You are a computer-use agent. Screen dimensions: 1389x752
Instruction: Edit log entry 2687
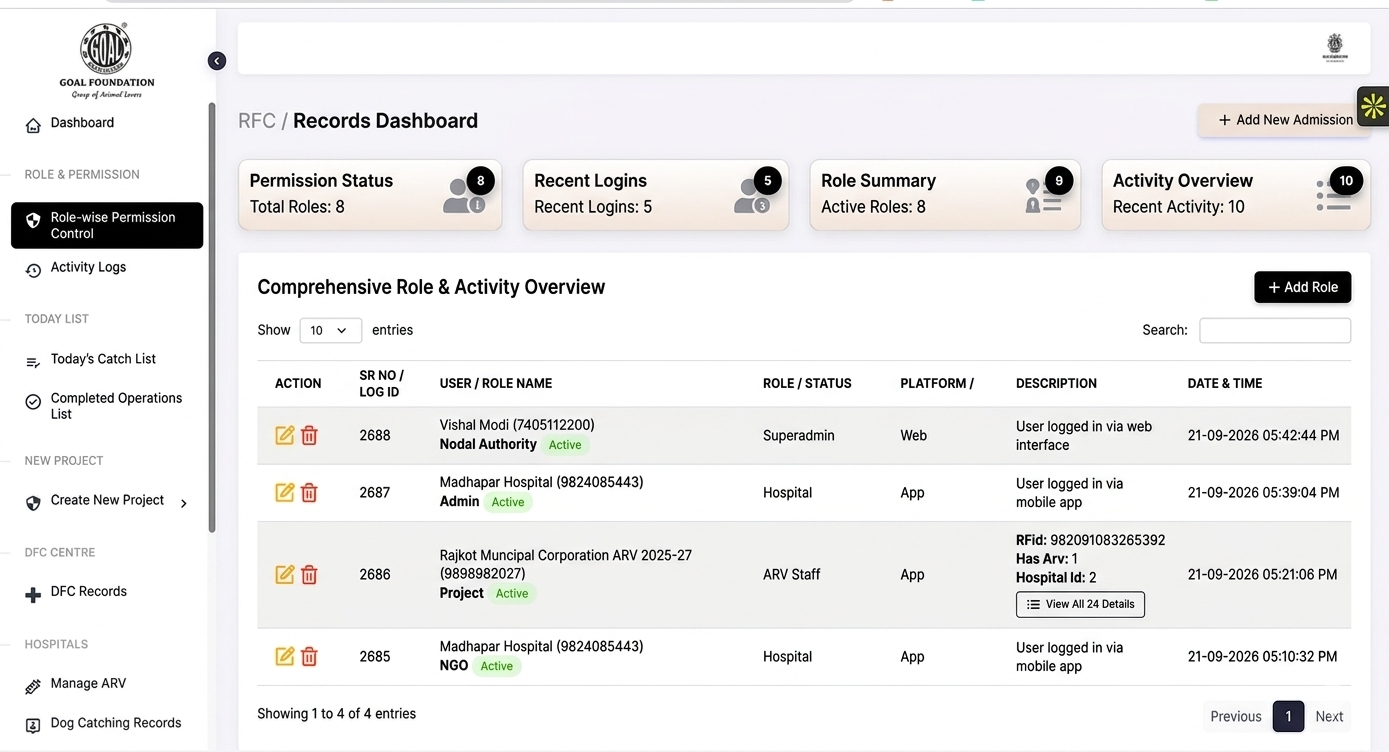tap(285, 492)
